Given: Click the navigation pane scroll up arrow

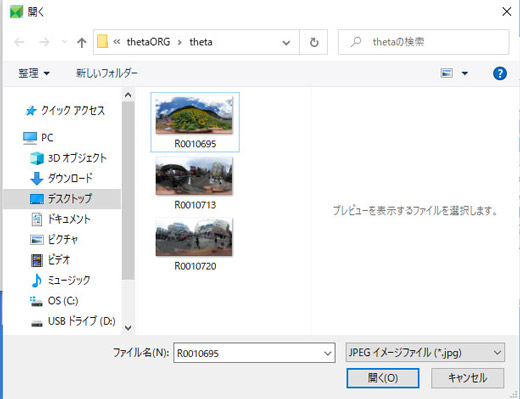Looking at the screenshot, I should pyautogui.click(x=128, y=95).
